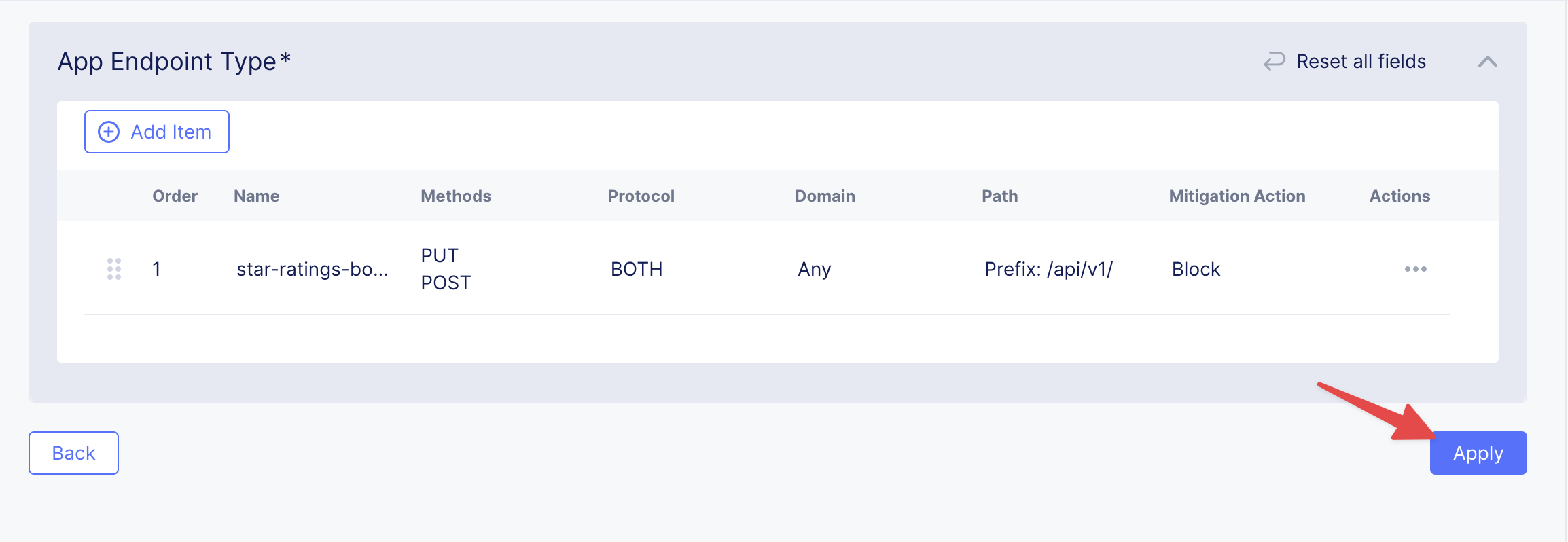1568x542 pixels.
Task: Click the Block mitigation action cell
Action: click(x=1196, y=269)
